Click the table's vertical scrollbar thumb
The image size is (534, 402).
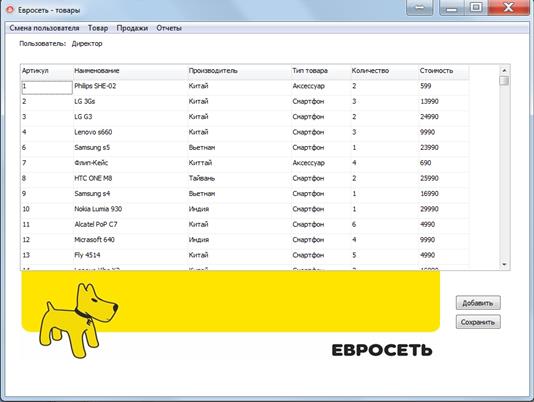[x=504, y=81]
